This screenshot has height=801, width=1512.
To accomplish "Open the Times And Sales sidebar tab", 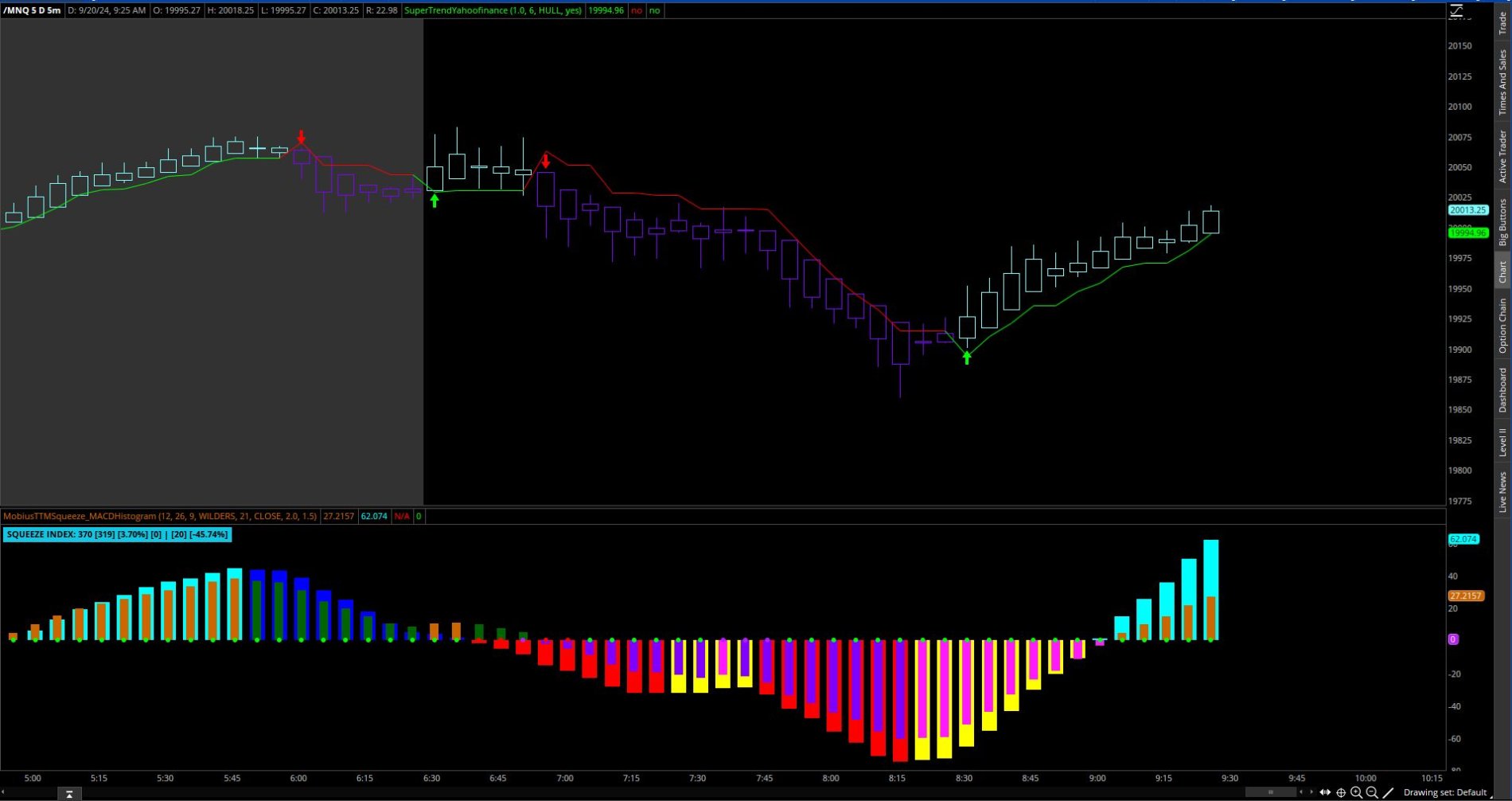I will point(1502,82).
